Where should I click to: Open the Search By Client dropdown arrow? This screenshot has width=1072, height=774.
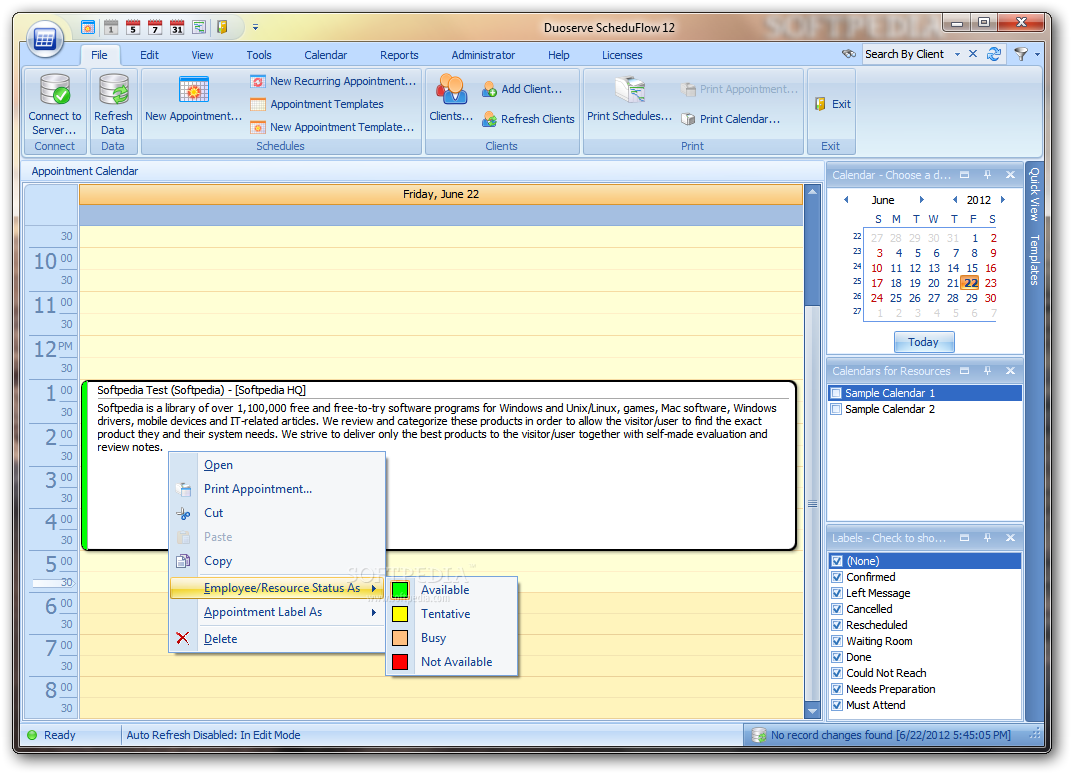pyautogui.click(x=957, y=54)
